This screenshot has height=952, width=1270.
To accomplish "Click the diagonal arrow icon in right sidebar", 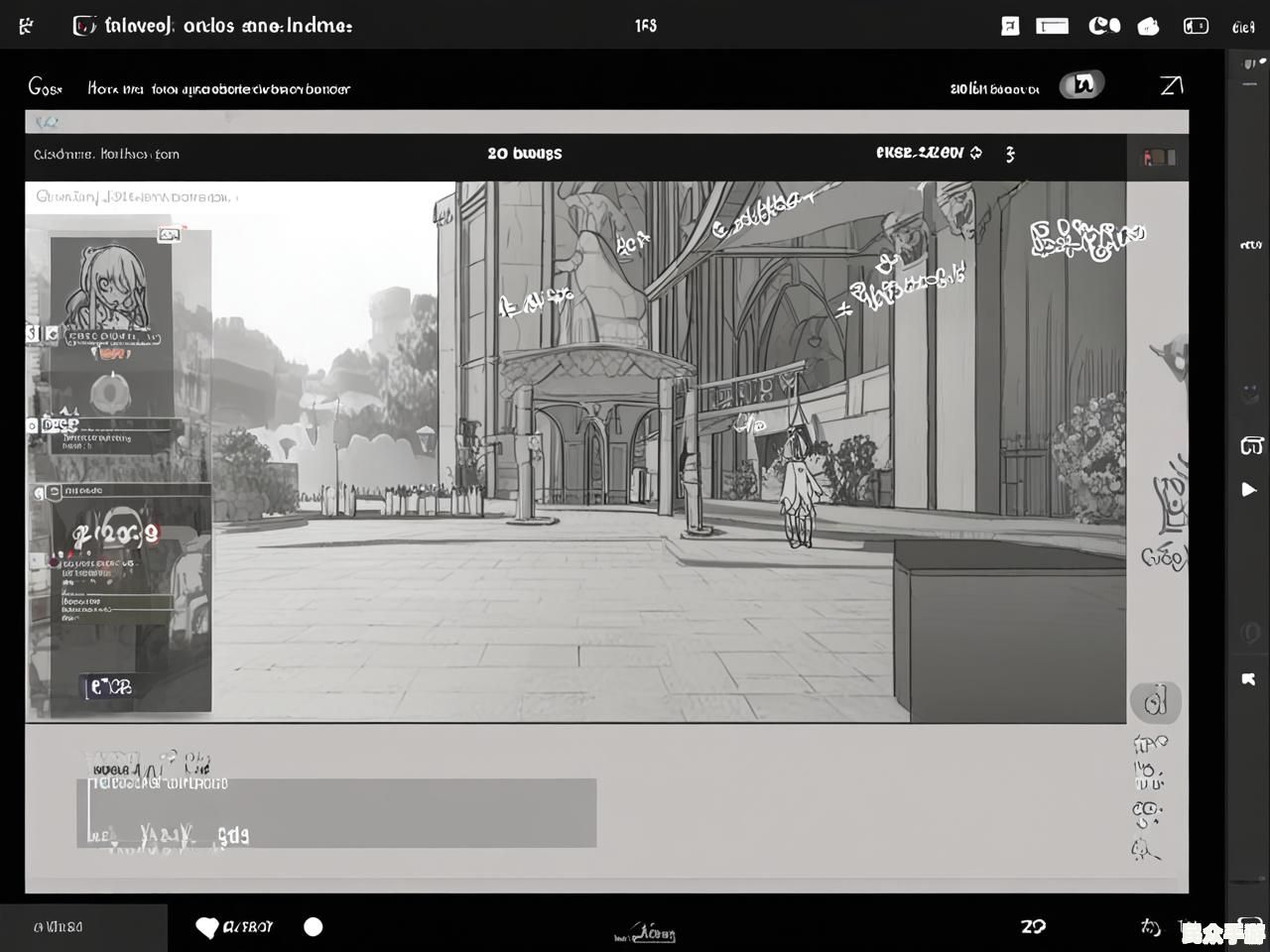I will coord(1248,679).
